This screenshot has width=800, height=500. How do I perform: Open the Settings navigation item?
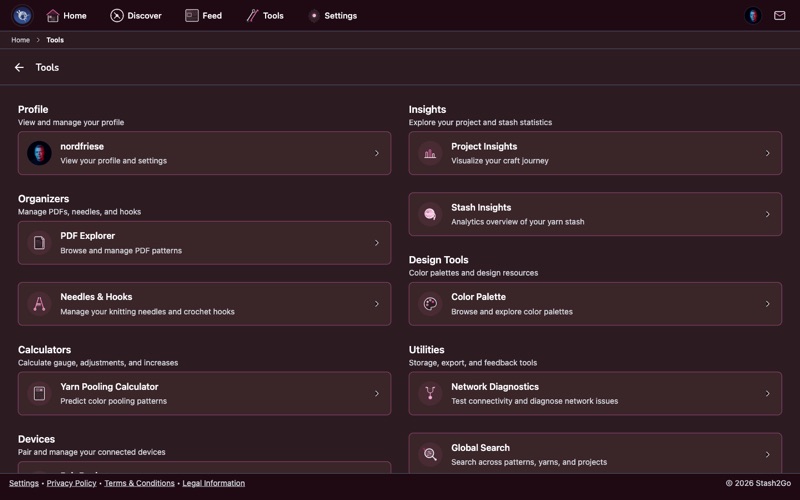(332, 16)
